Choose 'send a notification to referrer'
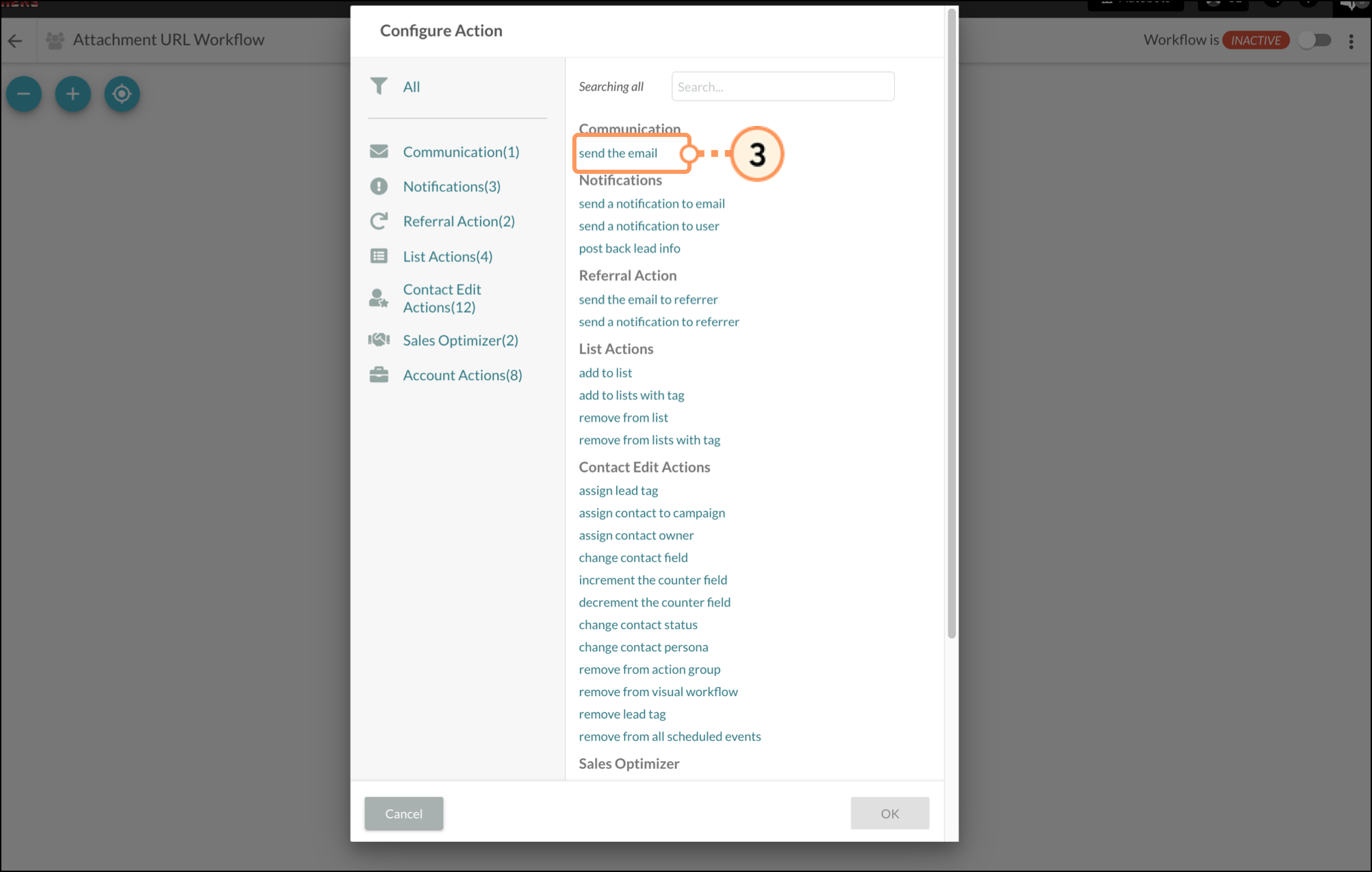Viewport: 1372px width, 872px height. [659, 322]
